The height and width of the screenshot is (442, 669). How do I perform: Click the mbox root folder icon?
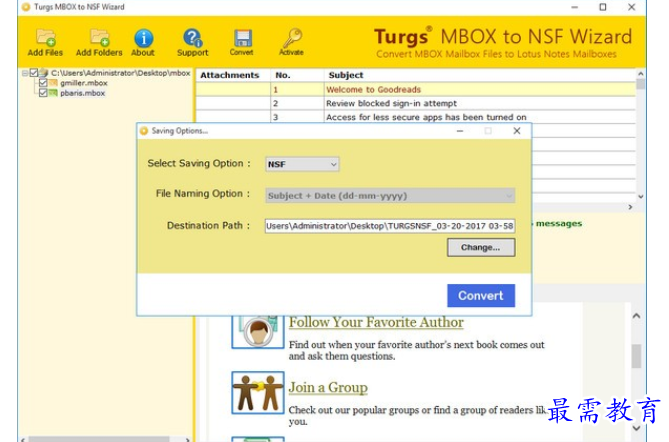tap(44, 73)
